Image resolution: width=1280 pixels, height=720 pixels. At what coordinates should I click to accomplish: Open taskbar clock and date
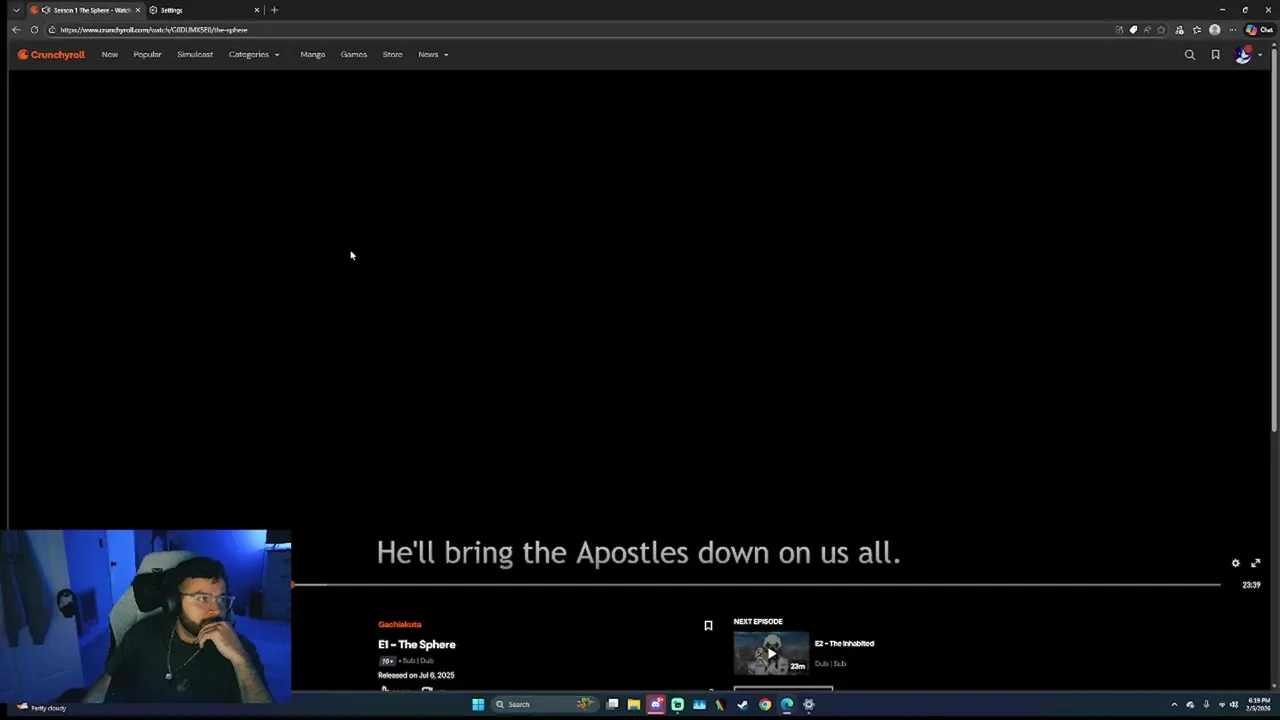(1259, 705)
